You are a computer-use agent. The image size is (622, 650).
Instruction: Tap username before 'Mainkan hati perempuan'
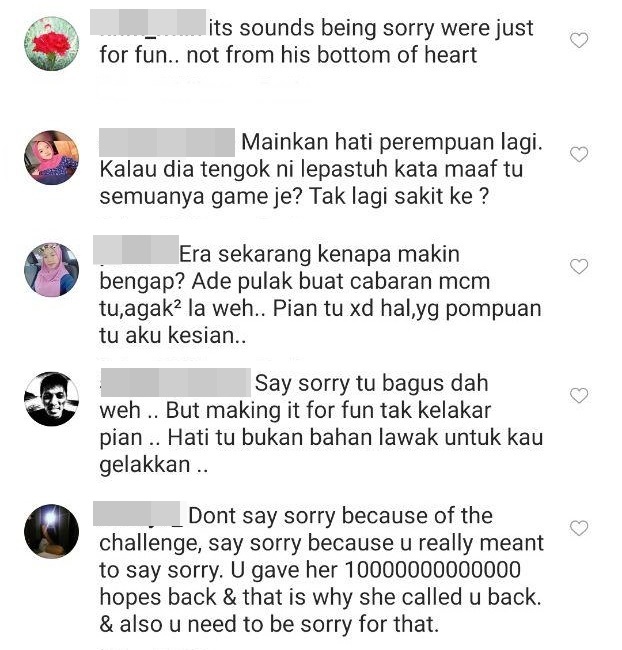point(167,143)
